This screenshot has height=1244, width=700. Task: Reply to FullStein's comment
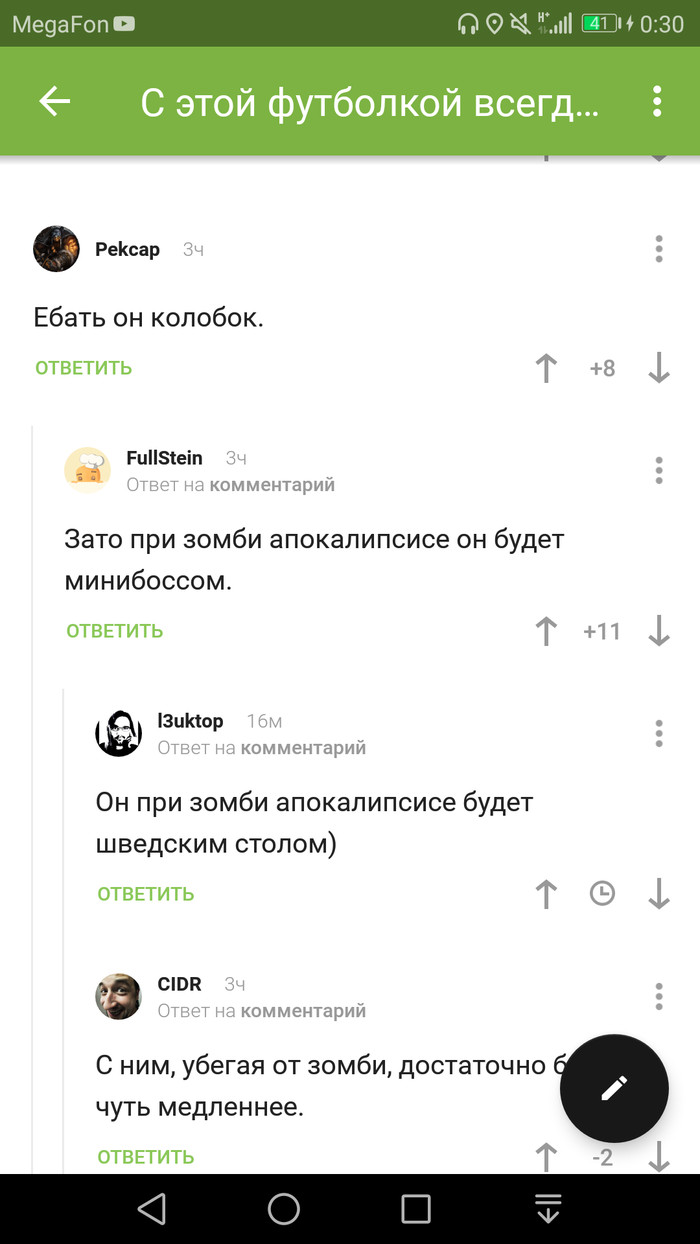click(x=115, y=631)
